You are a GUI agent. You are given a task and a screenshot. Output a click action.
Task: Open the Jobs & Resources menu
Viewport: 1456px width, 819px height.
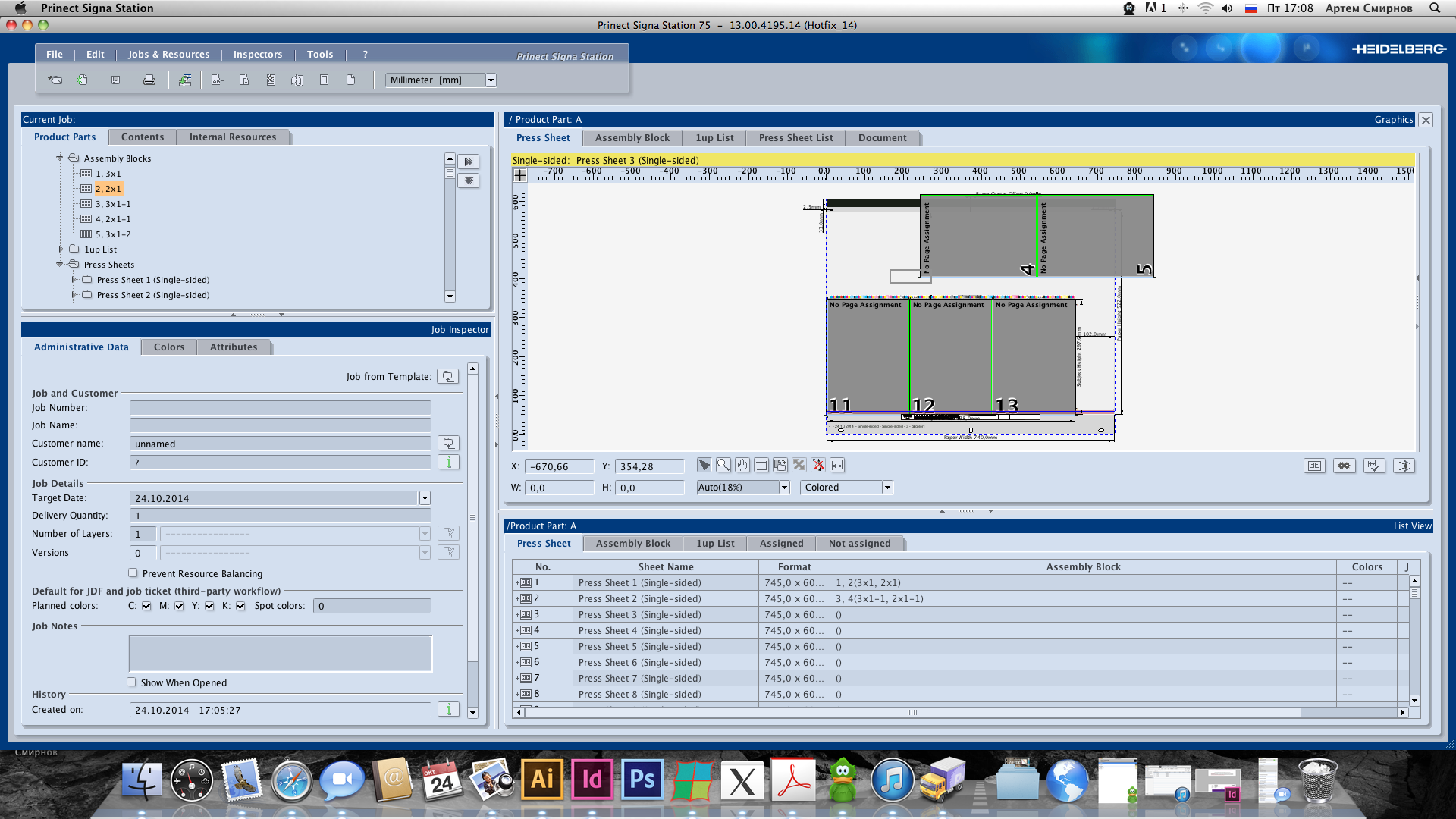pyautogui.click(x=168, y=54)
